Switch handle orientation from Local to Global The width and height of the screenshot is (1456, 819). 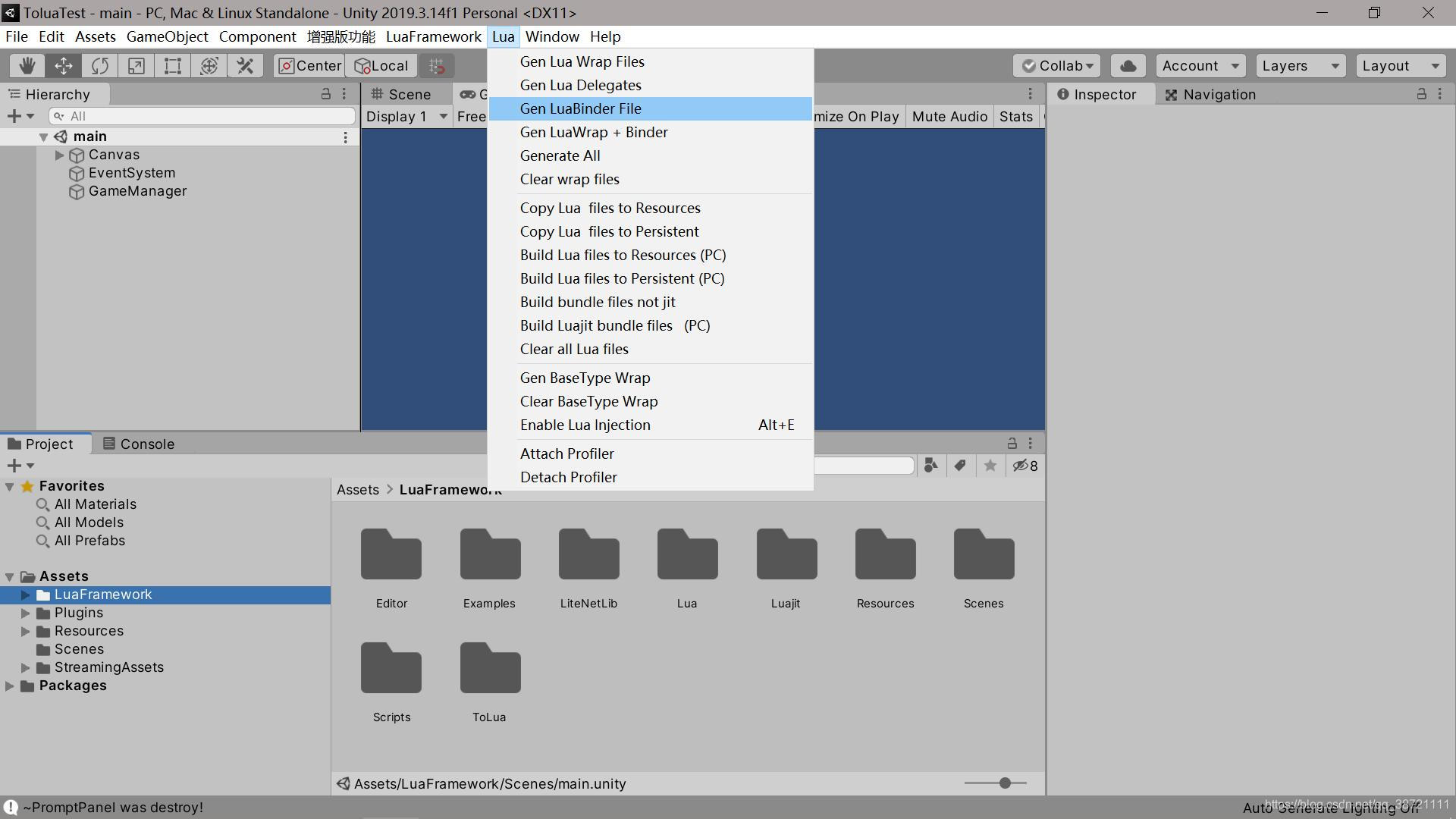click(x=381, y=65)
